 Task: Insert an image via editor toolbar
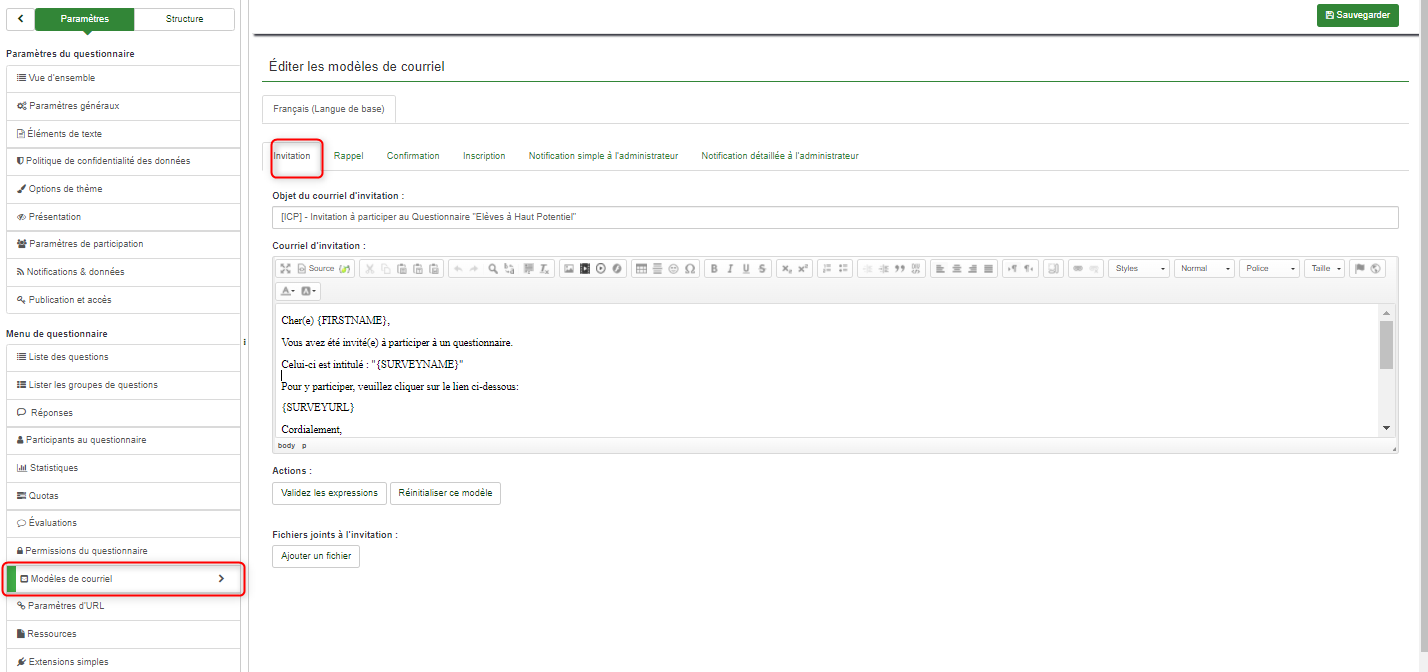tap(569, 269)
